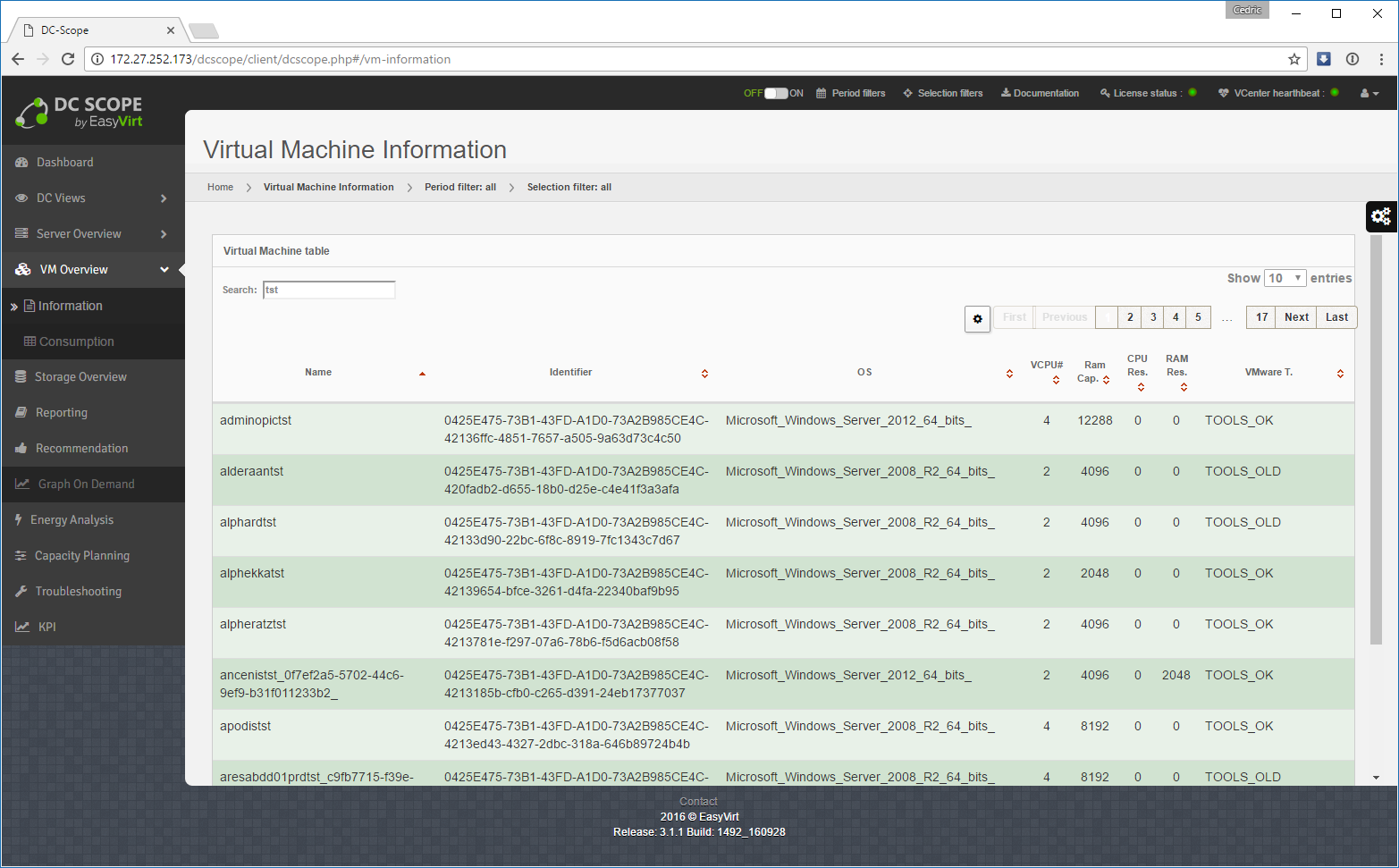
Task: Select Consumption under VM Overview
Action: click(77, 341)
